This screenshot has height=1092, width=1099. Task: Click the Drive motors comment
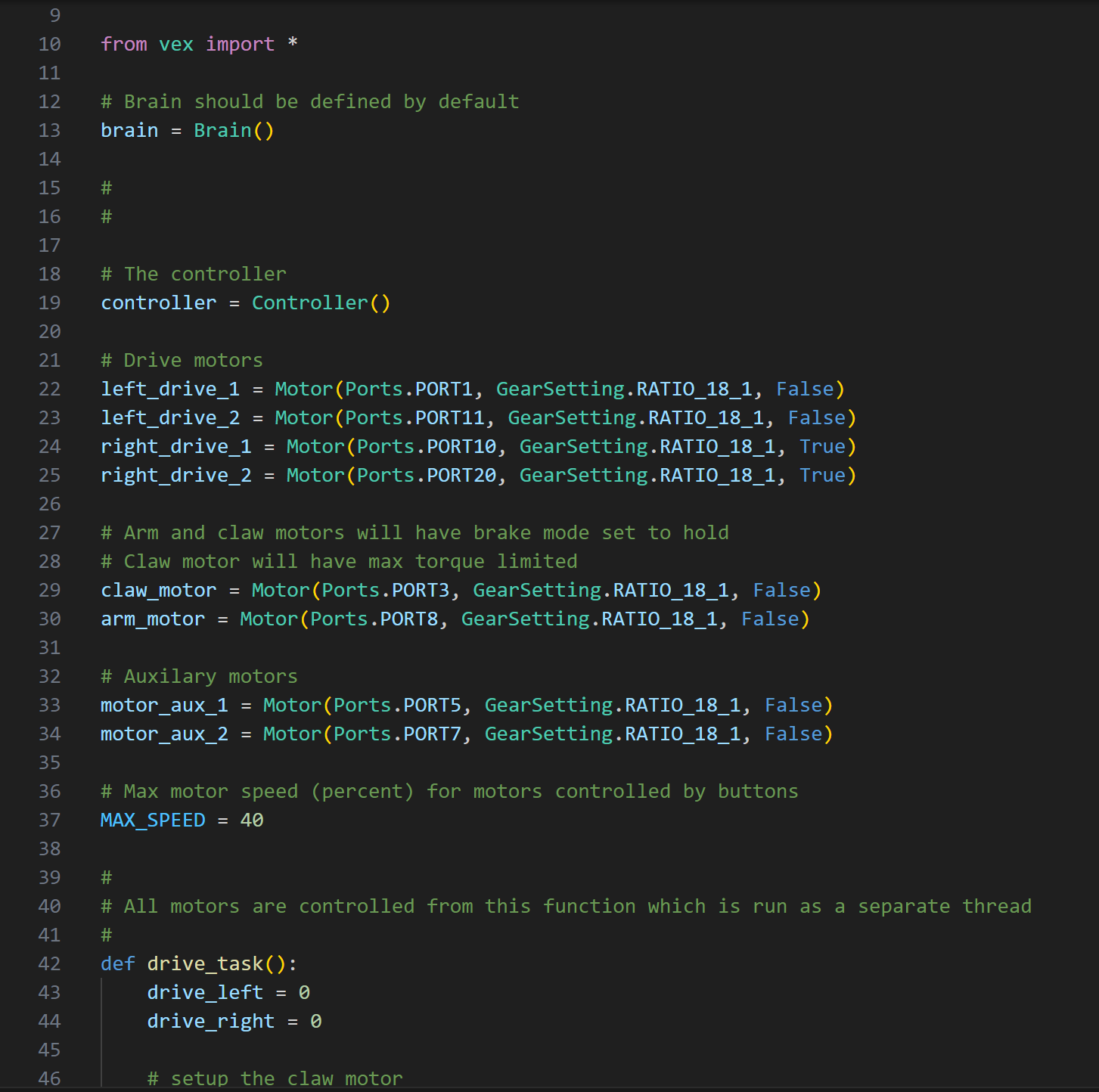182,360
